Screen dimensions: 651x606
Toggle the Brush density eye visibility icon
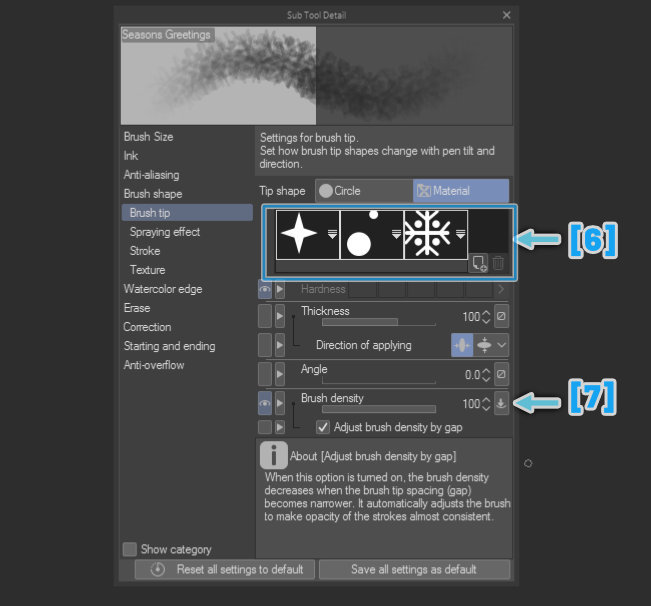[265, 403]
